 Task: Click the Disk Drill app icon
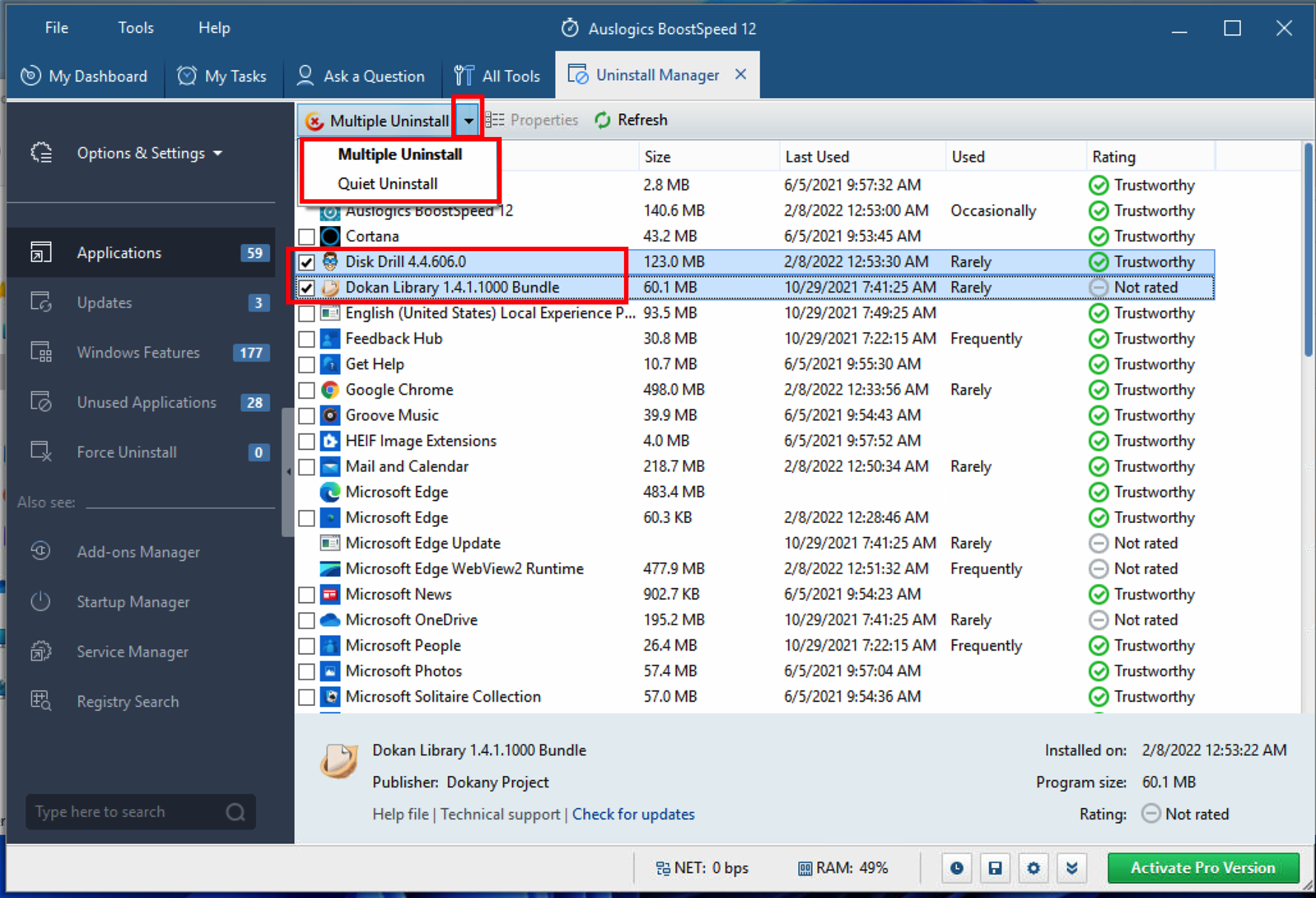[330, 262]
